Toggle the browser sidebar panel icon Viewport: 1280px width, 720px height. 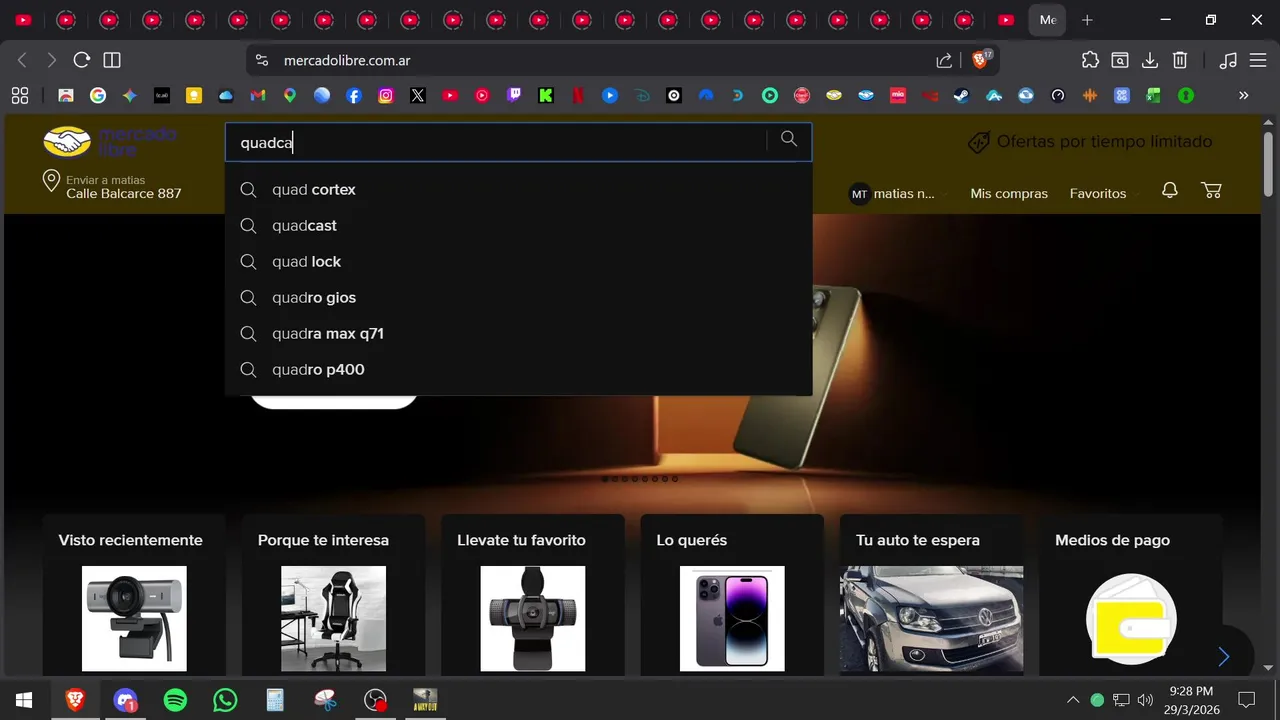[112, 60]
